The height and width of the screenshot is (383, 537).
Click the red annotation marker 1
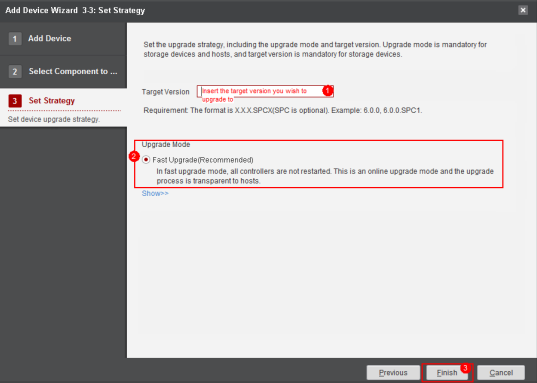pos(327,90)
